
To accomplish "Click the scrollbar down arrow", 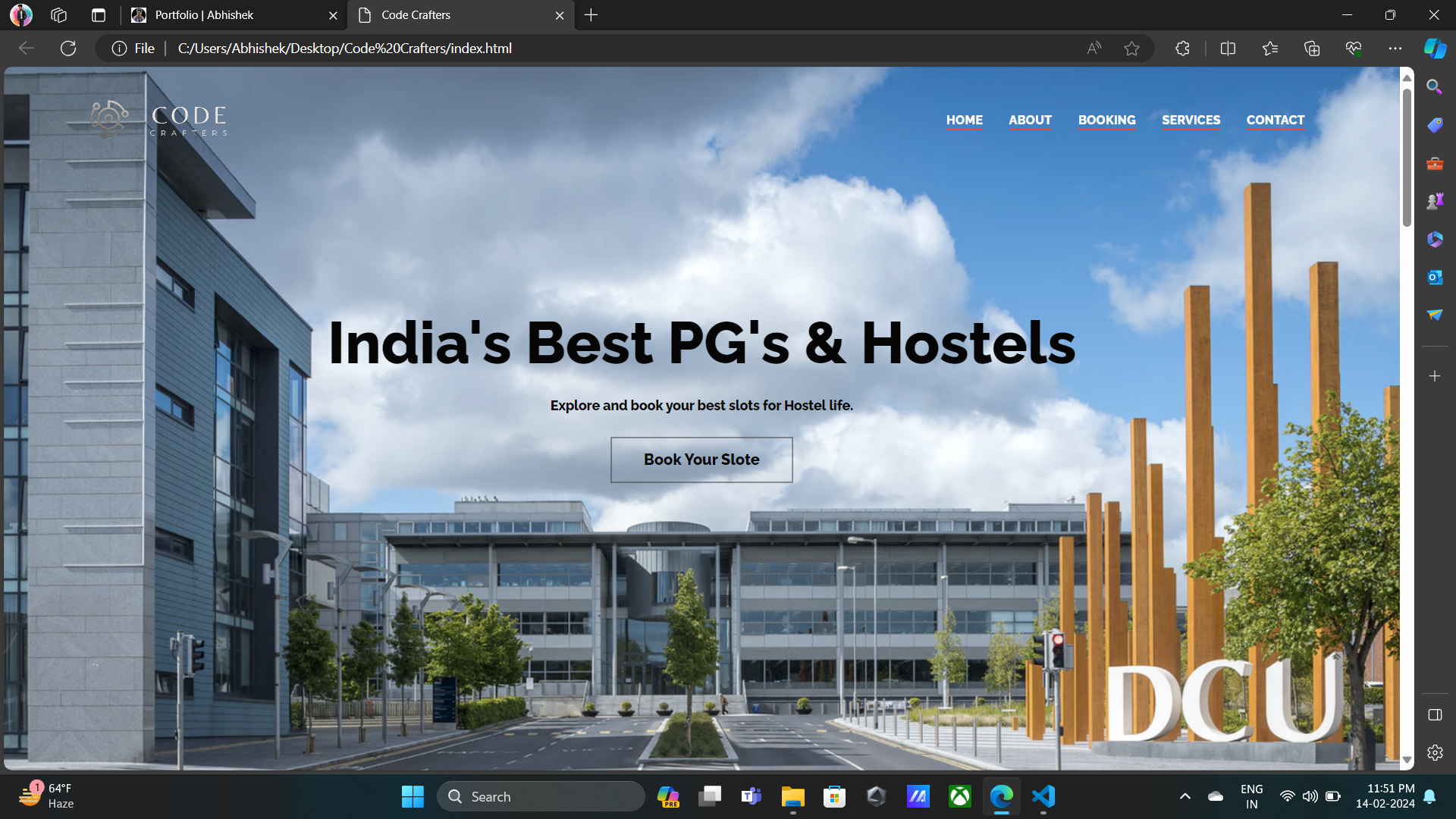I will click(1407, 760).
